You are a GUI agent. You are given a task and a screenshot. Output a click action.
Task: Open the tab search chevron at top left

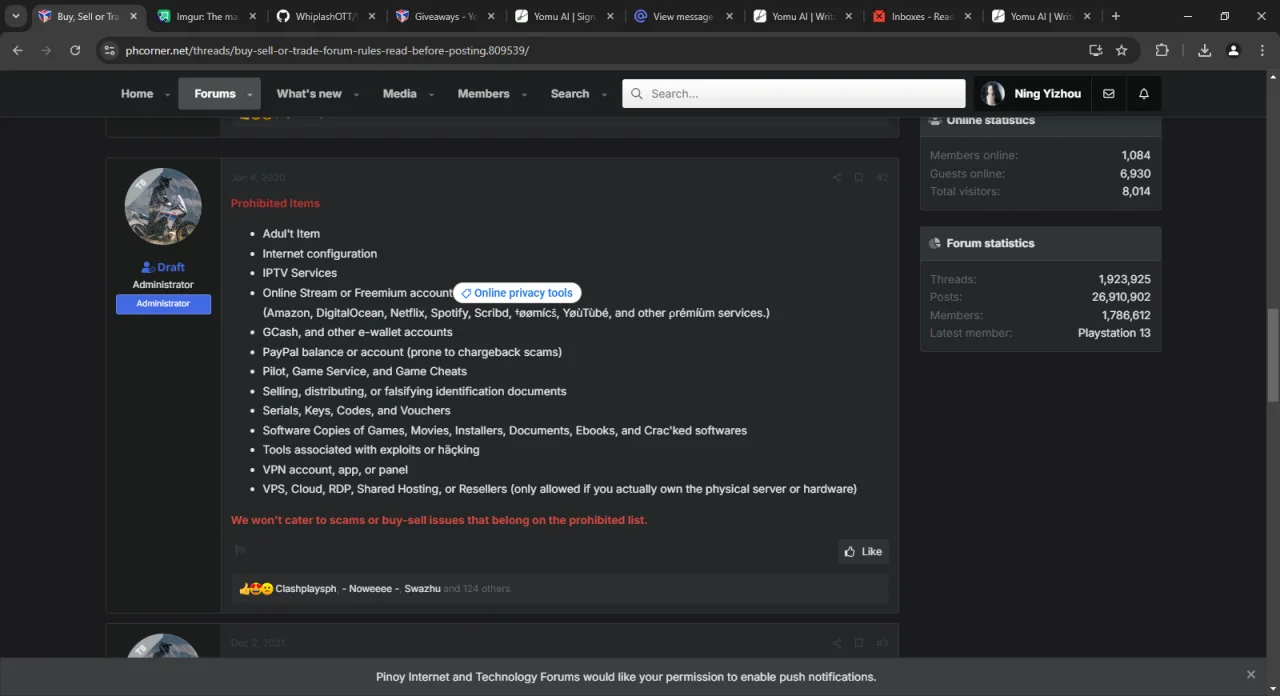click(x=15, y=16)
